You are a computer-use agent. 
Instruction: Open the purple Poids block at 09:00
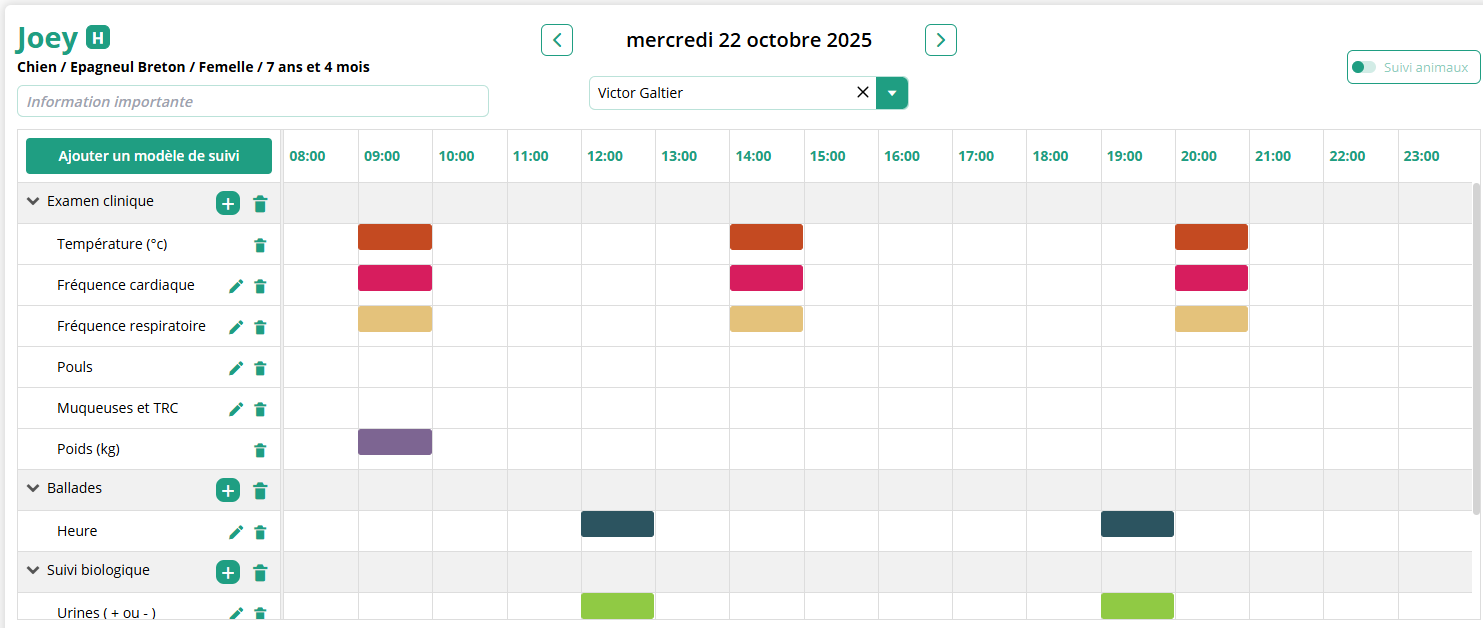coord(395,442)
